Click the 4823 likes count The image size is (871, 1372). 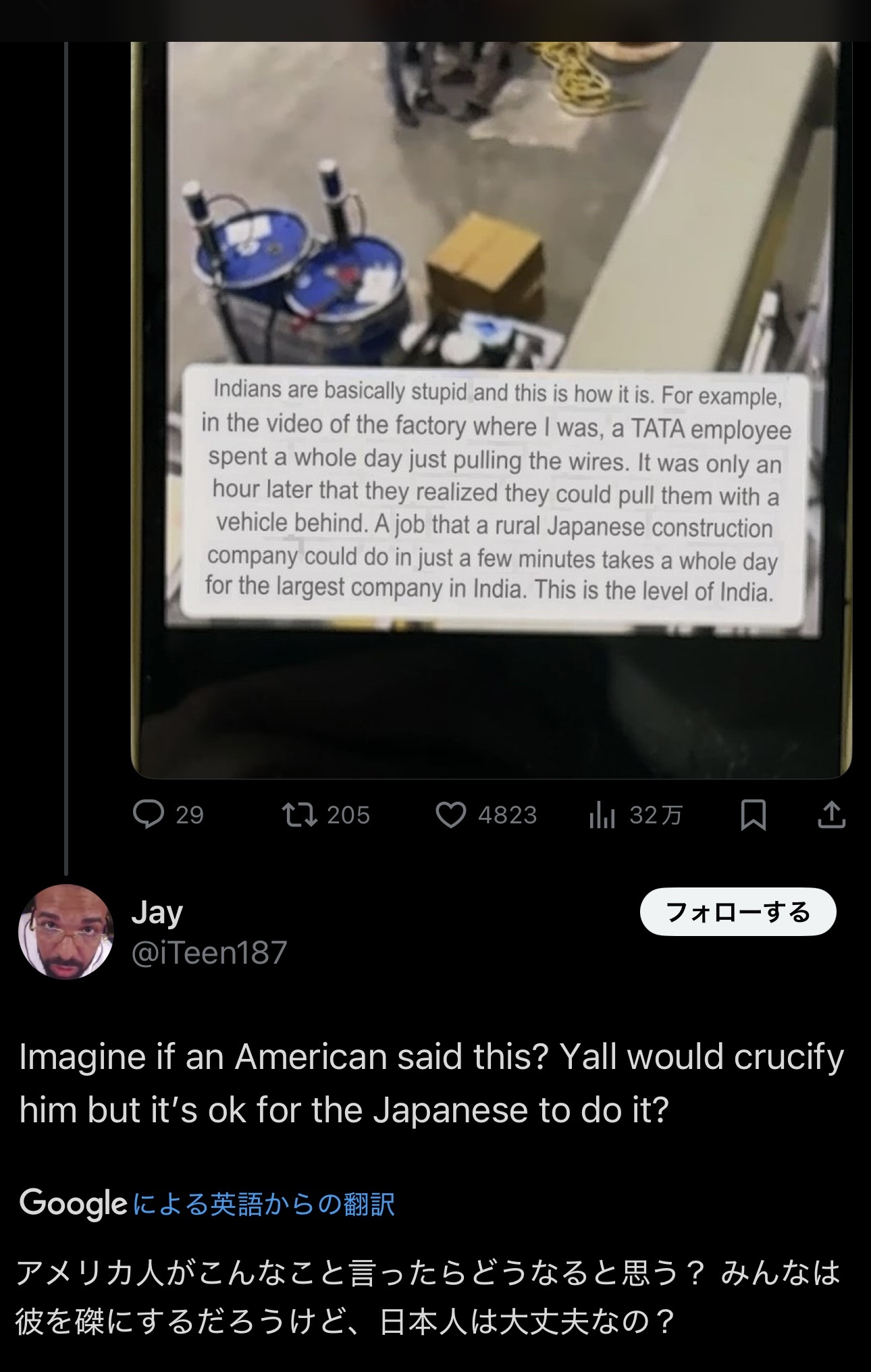coord(508,815)
